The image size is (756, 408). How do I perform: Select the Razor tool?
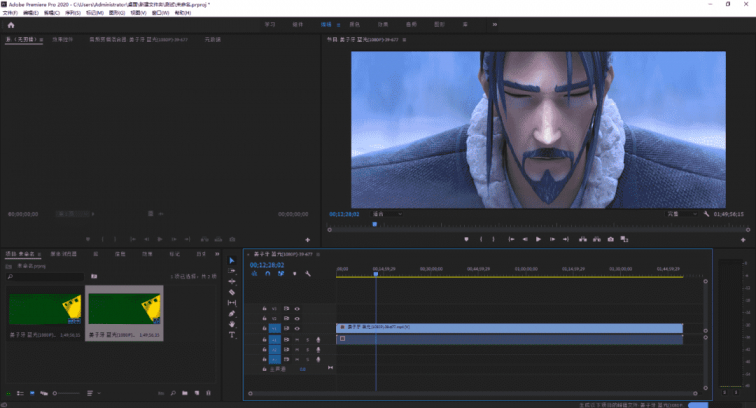[232, 292]
